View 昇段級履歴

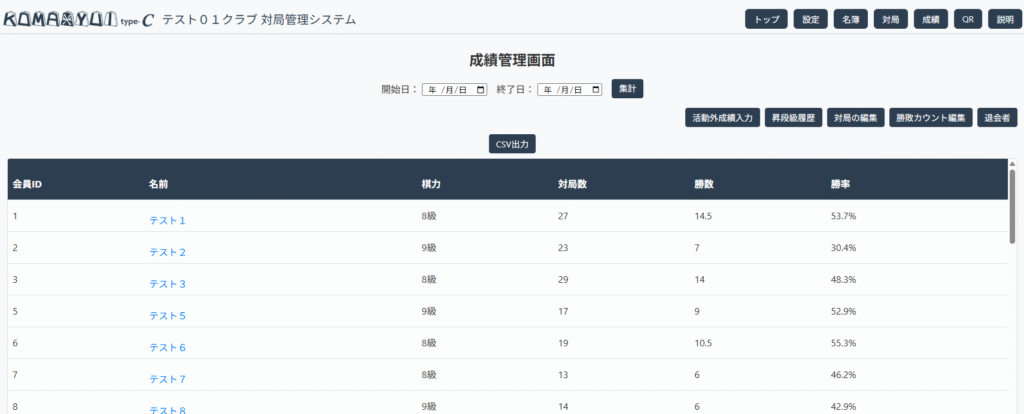[794, 117]
